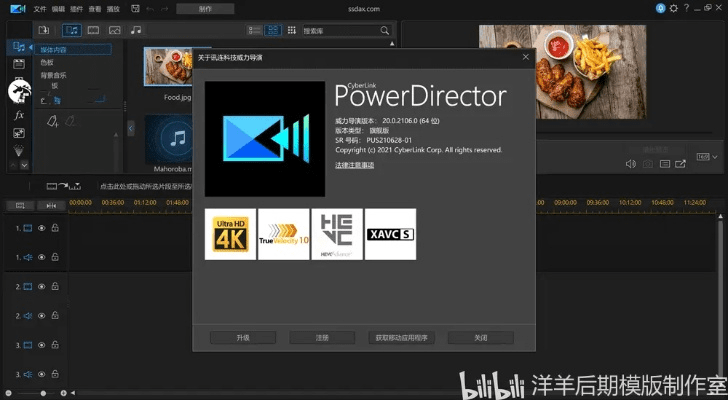
Task: Click the undo arrow
Action: tap(150, 9)
